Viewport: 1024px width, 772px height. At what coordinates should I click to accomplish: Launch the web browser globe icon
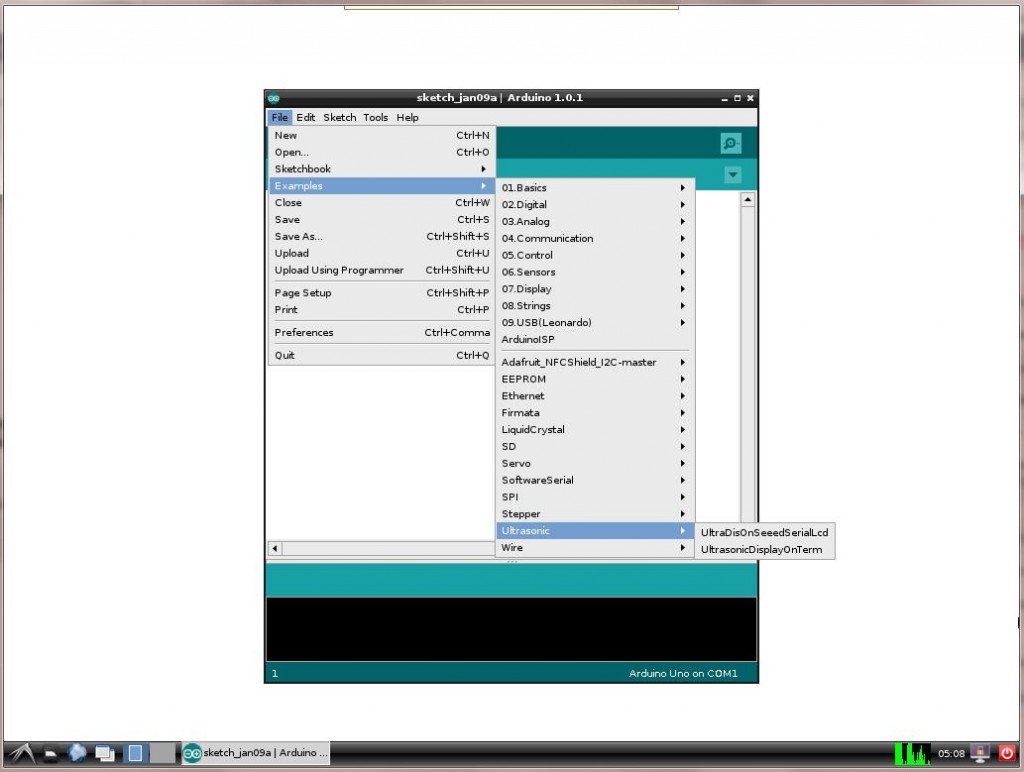coord(77,753)
